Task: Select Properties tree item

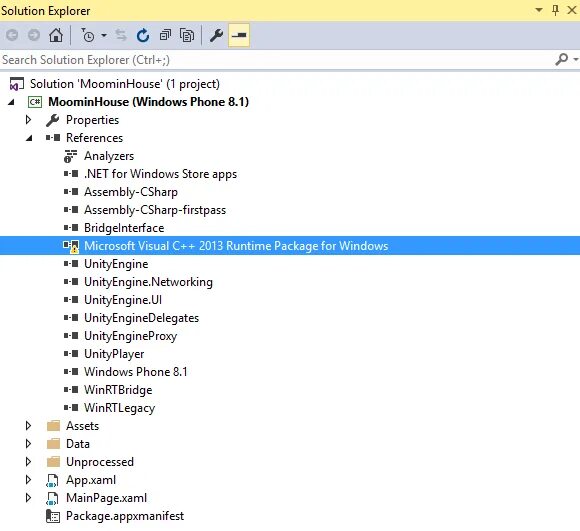Action: pyautogui.click(x=92, y=120)
